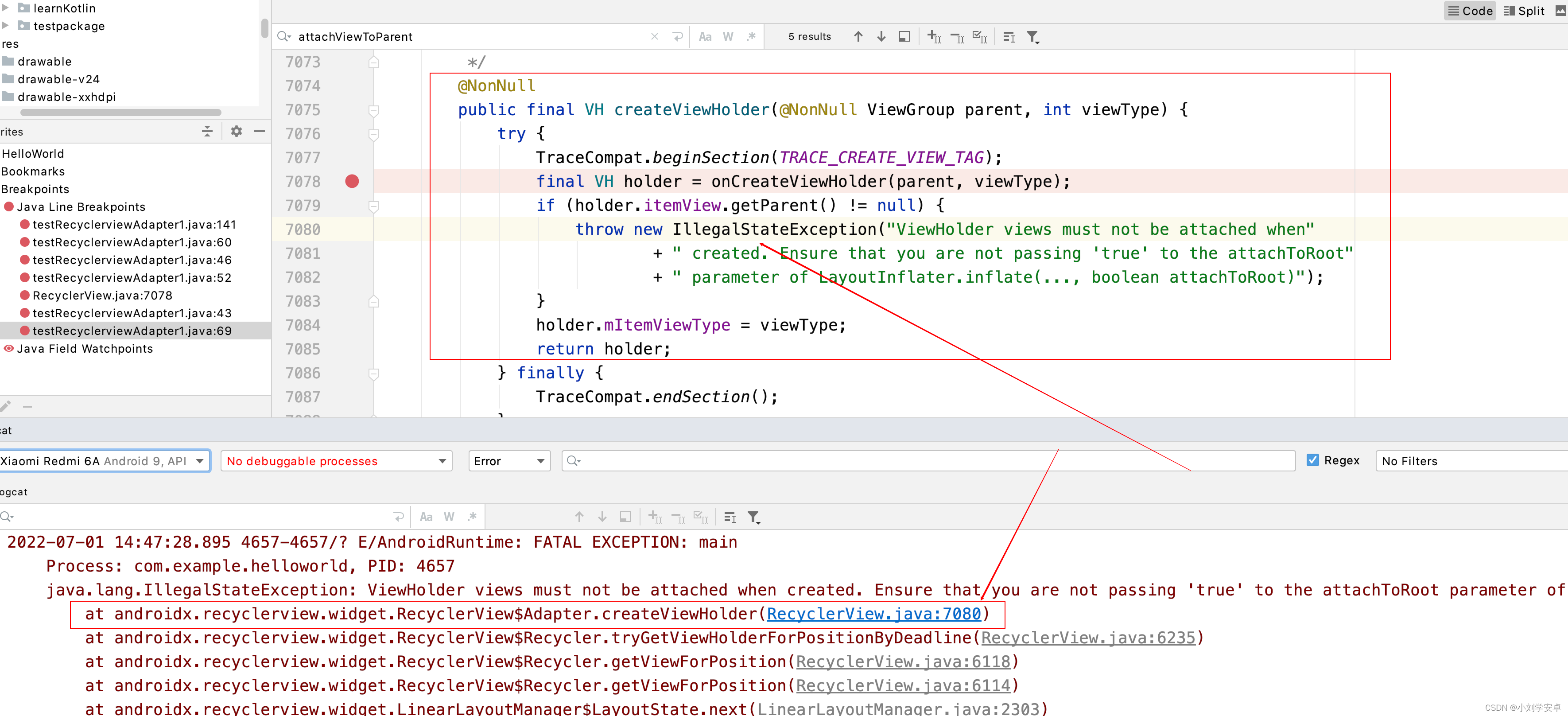The width and height of the screenshot is (1568, 716).
Task: Jump to next search occurrence with down arrow
Action: pos(881,36)
